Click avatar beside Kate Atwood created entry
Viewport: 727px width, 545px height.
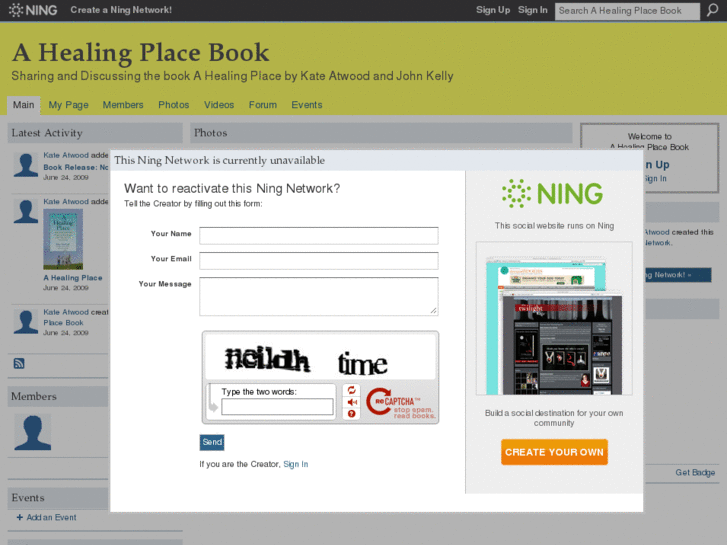(x=26, y=321)
